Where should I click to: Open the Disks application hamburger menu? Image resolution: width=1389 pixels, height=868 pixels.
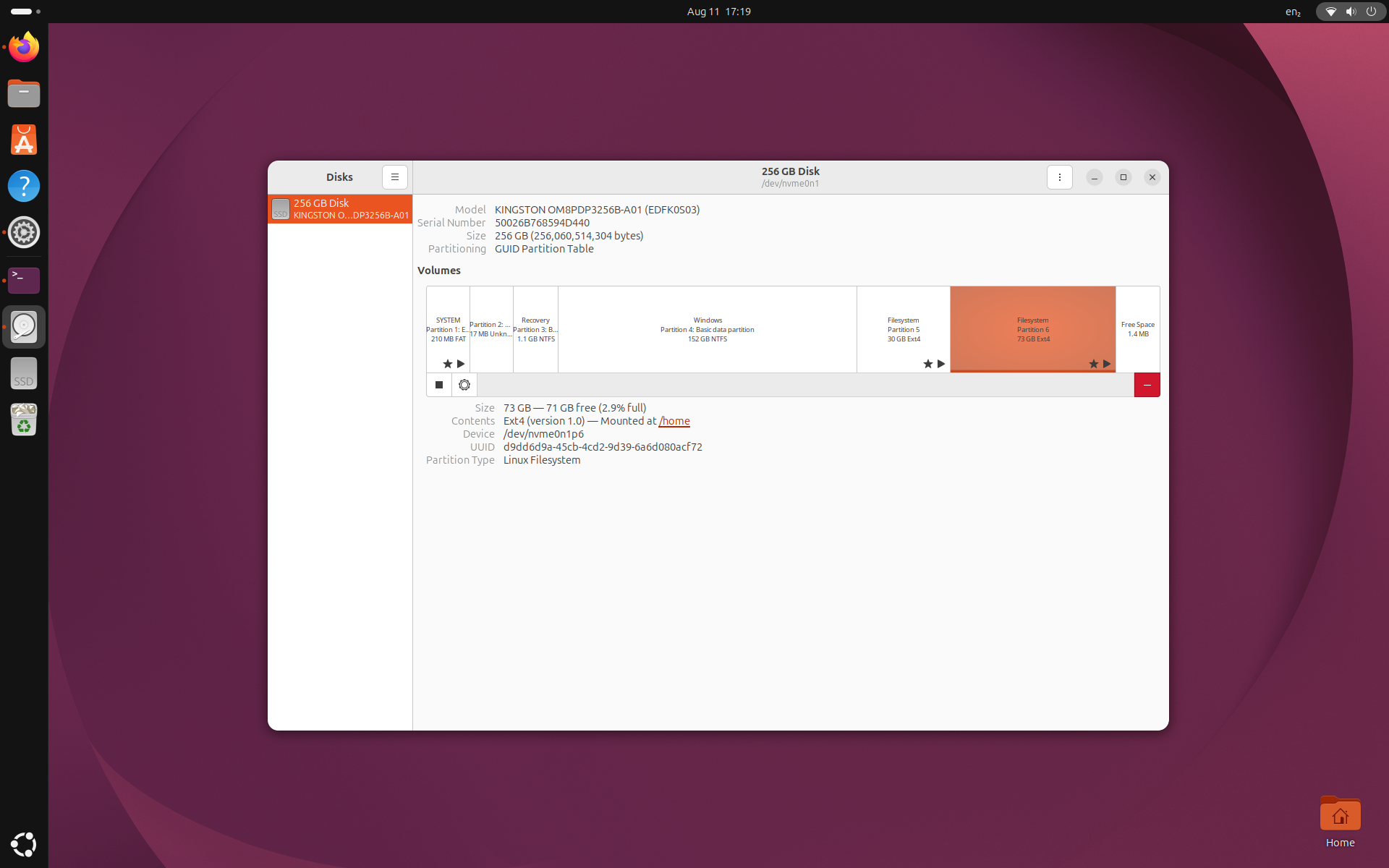(x=394, y=177)
